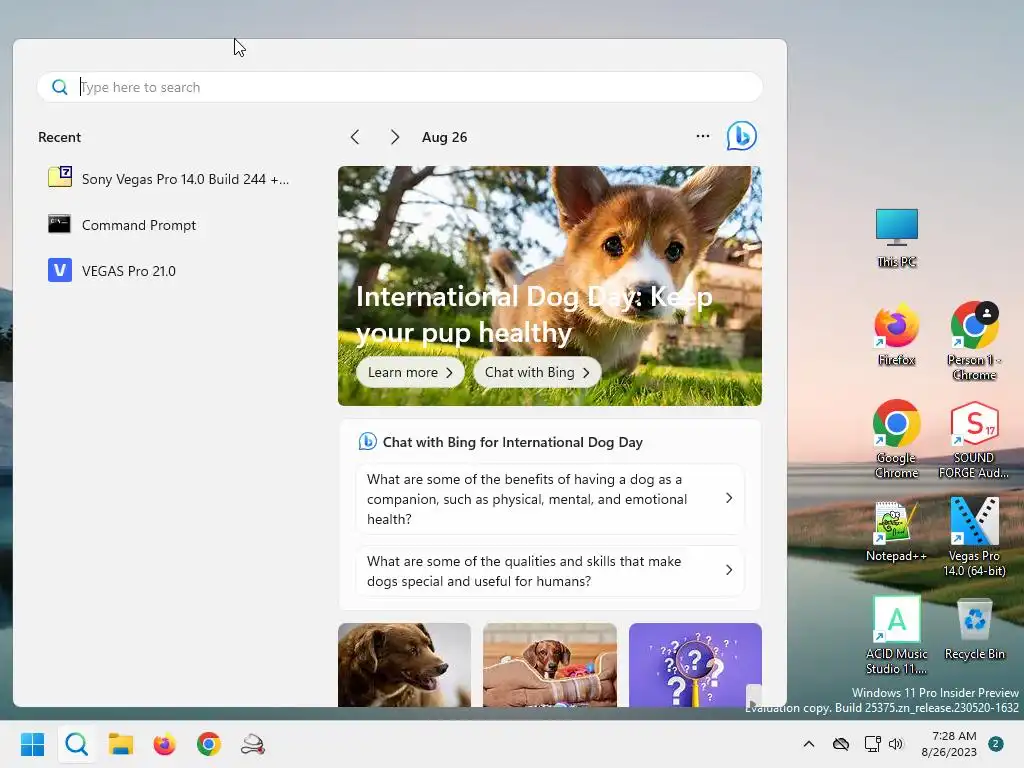Click the Windows Start button
The image size is (1024, 768).
[32, 744]
